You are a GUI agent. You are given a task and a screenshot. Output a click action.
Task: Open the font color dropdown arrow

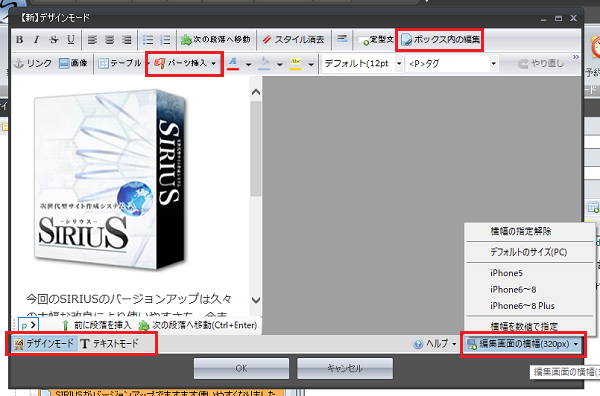[248, 64]
